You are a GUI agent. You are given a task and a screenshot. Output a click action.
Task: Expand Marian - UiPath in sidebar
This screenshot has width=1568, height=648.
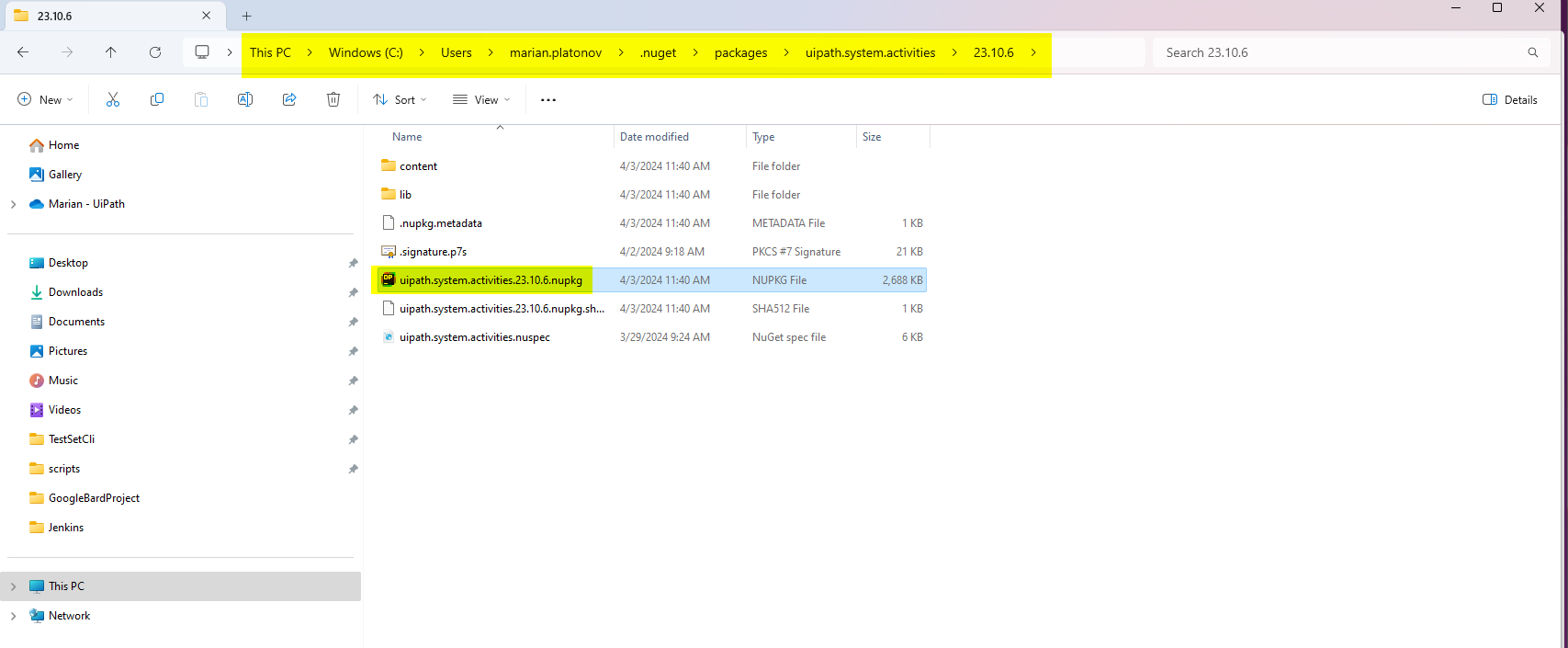(x=13, y=204)
